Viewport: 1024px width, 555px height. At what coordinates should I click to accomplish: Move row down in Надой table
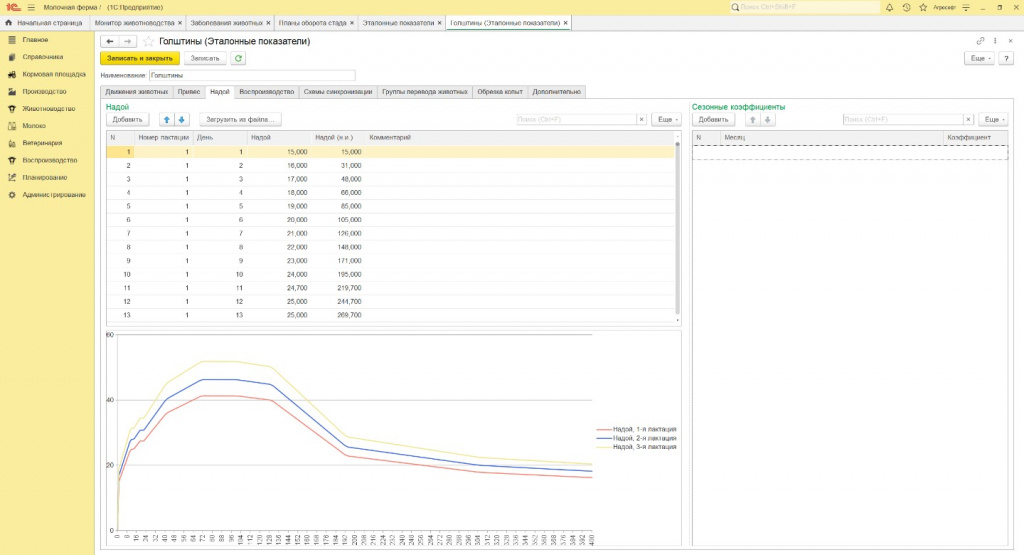coord(182,119)
